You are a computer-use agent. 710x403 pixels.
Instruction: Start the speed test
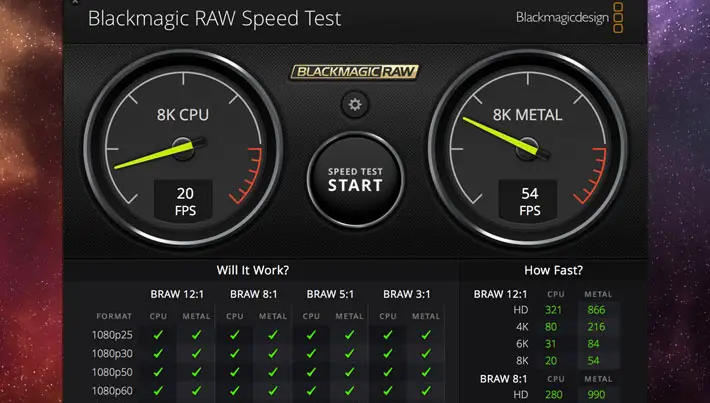click(355, 180)
